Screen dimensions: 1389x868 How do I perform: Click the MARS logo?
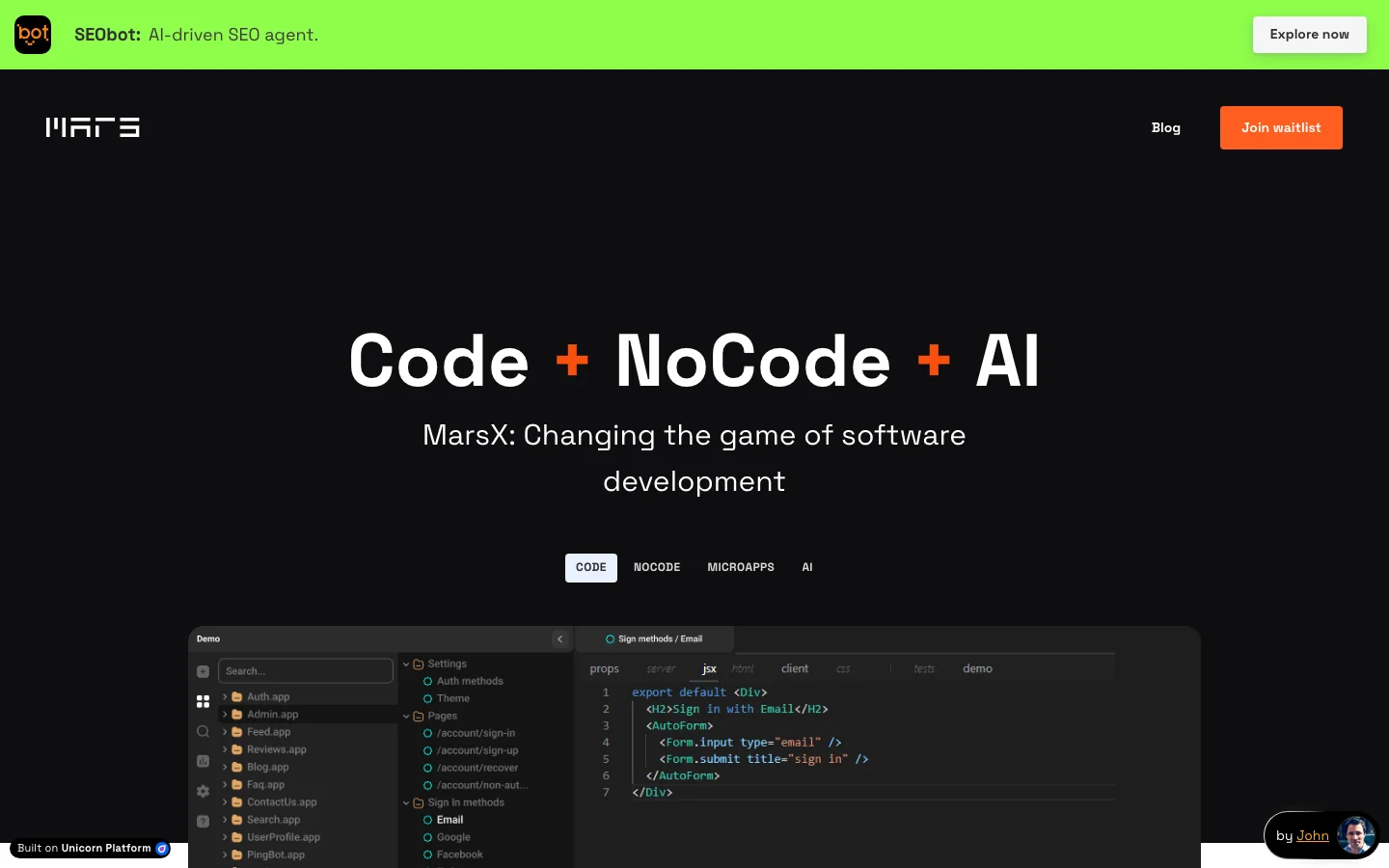93,127
